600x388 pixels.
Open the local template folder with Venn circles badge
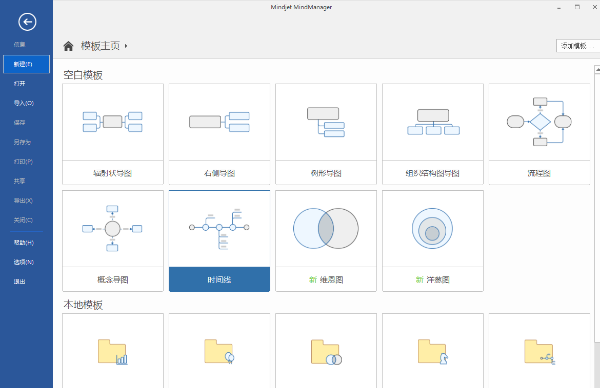tap(326, 352)
